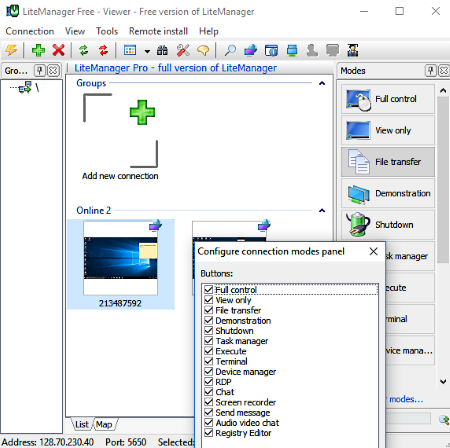
Task: Uncheck the Execute checkbox
Action: (x=209, y=351)
